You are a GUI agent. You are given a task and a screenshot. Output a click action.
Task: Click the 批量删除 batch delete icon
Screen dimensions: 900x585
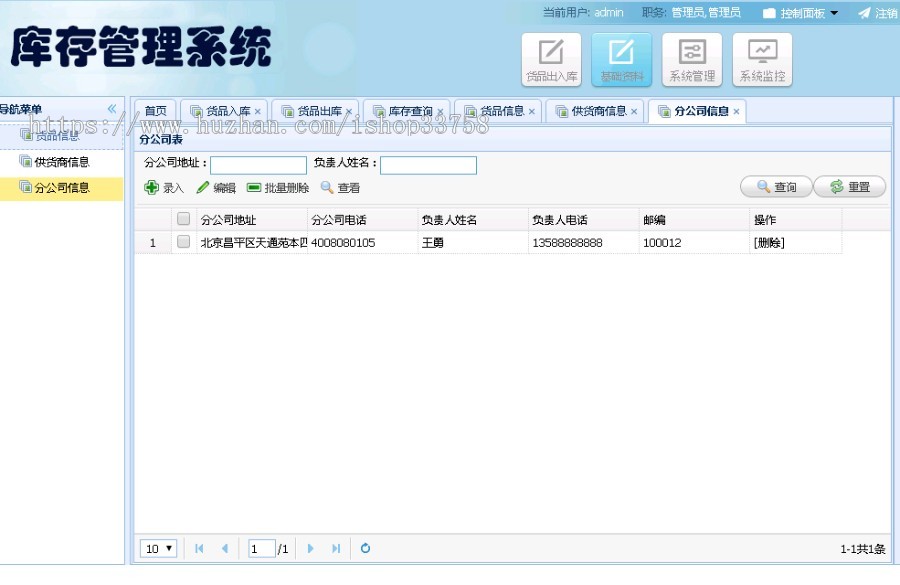pos(276,187)
